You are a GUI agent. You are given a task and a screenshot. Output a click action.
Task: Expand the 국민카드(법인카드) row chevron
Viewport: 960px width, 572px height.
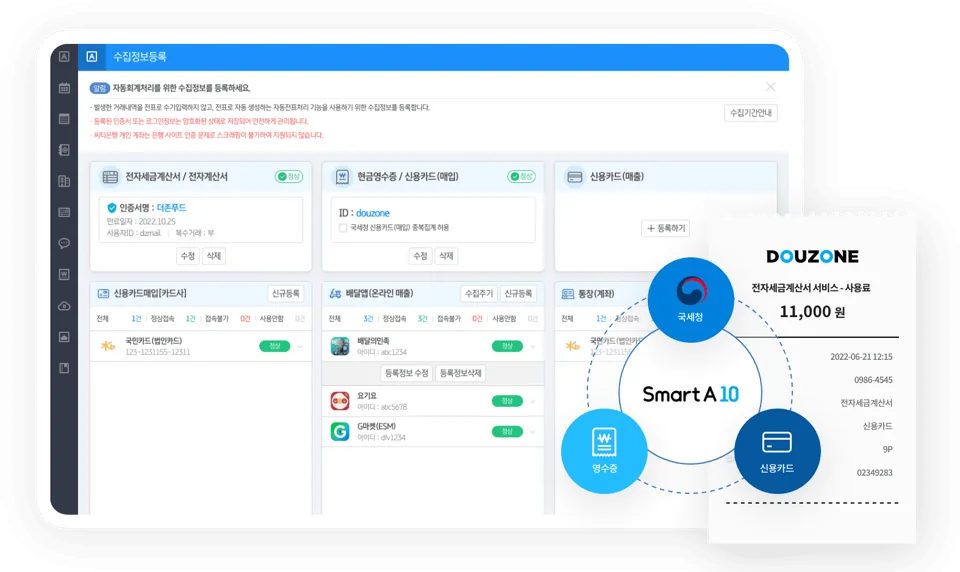click(x=300, y=347)
